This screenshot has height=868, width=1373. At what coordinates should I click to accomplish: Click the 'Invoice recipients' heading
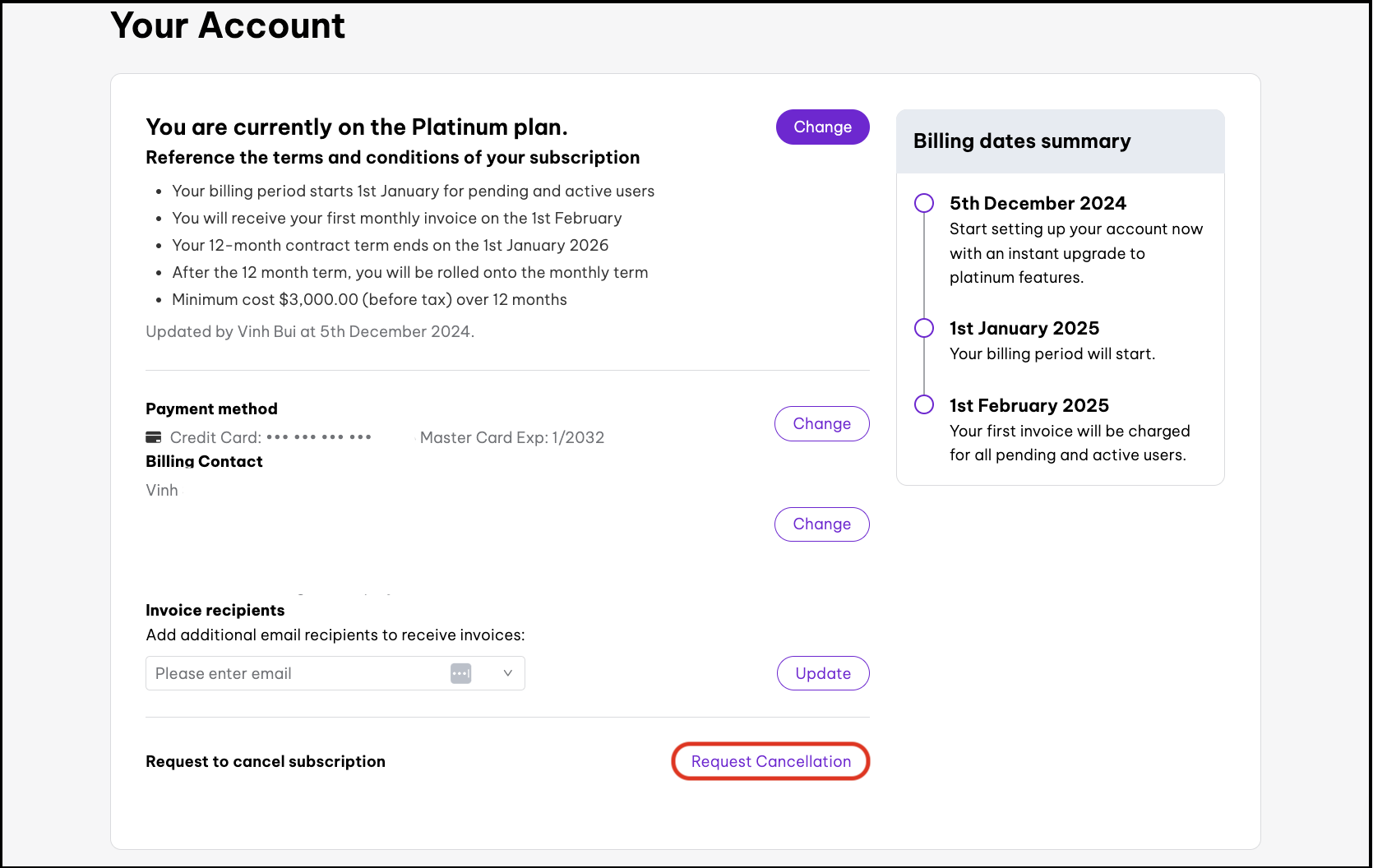[x=215, y=610]
